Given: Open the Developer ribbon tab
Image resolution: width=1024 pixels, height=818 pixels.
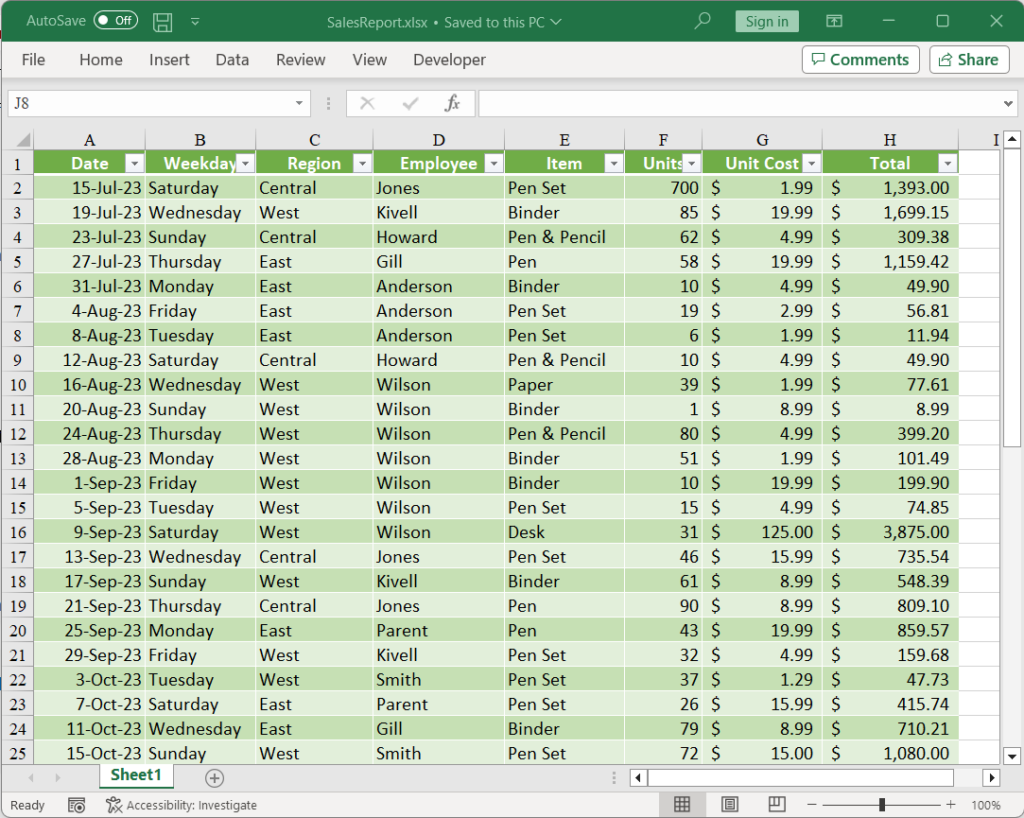Looking at the screenshot, I should (449, 60).
